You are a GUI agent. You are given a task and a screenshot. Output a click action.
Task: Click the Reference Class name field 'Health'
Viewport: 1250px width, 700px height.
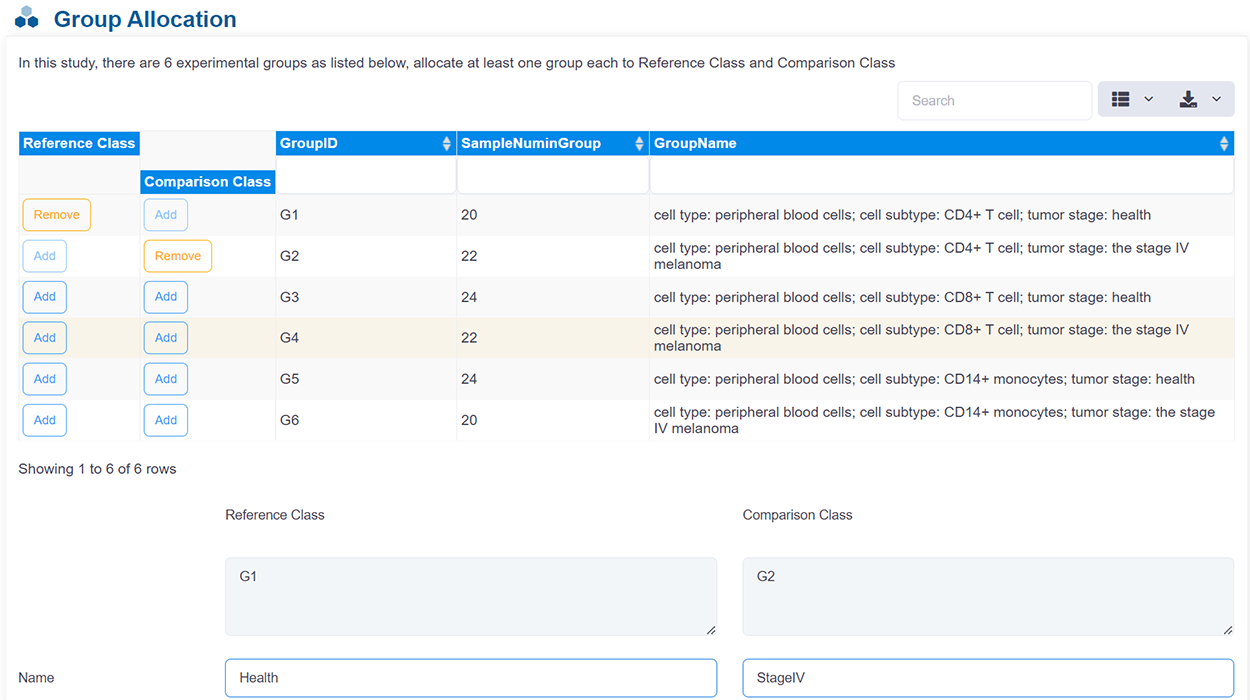coord(470,678)
